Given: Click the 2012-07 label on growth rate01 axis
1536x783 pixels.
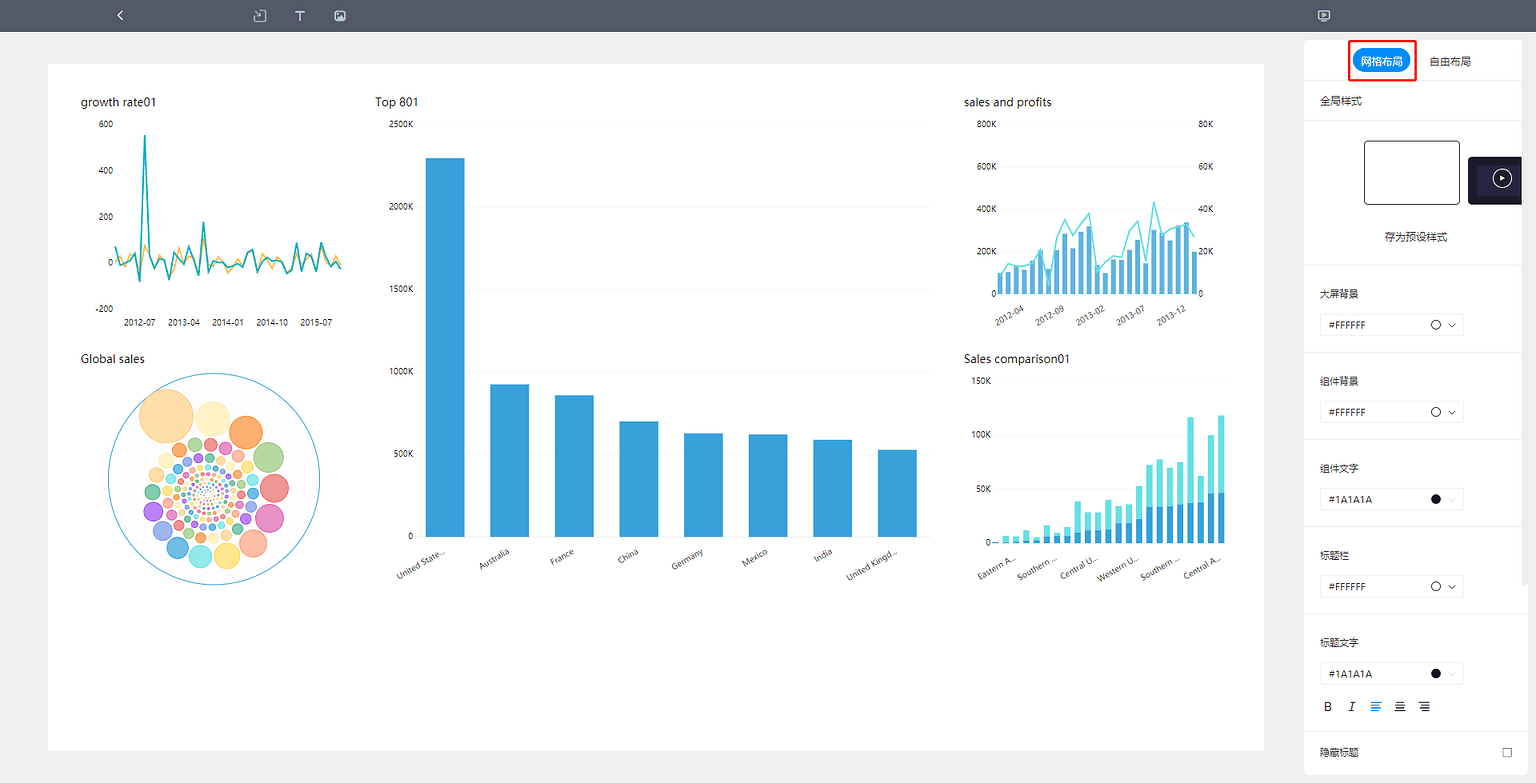Looking at the screenshot, I should 140,323.
